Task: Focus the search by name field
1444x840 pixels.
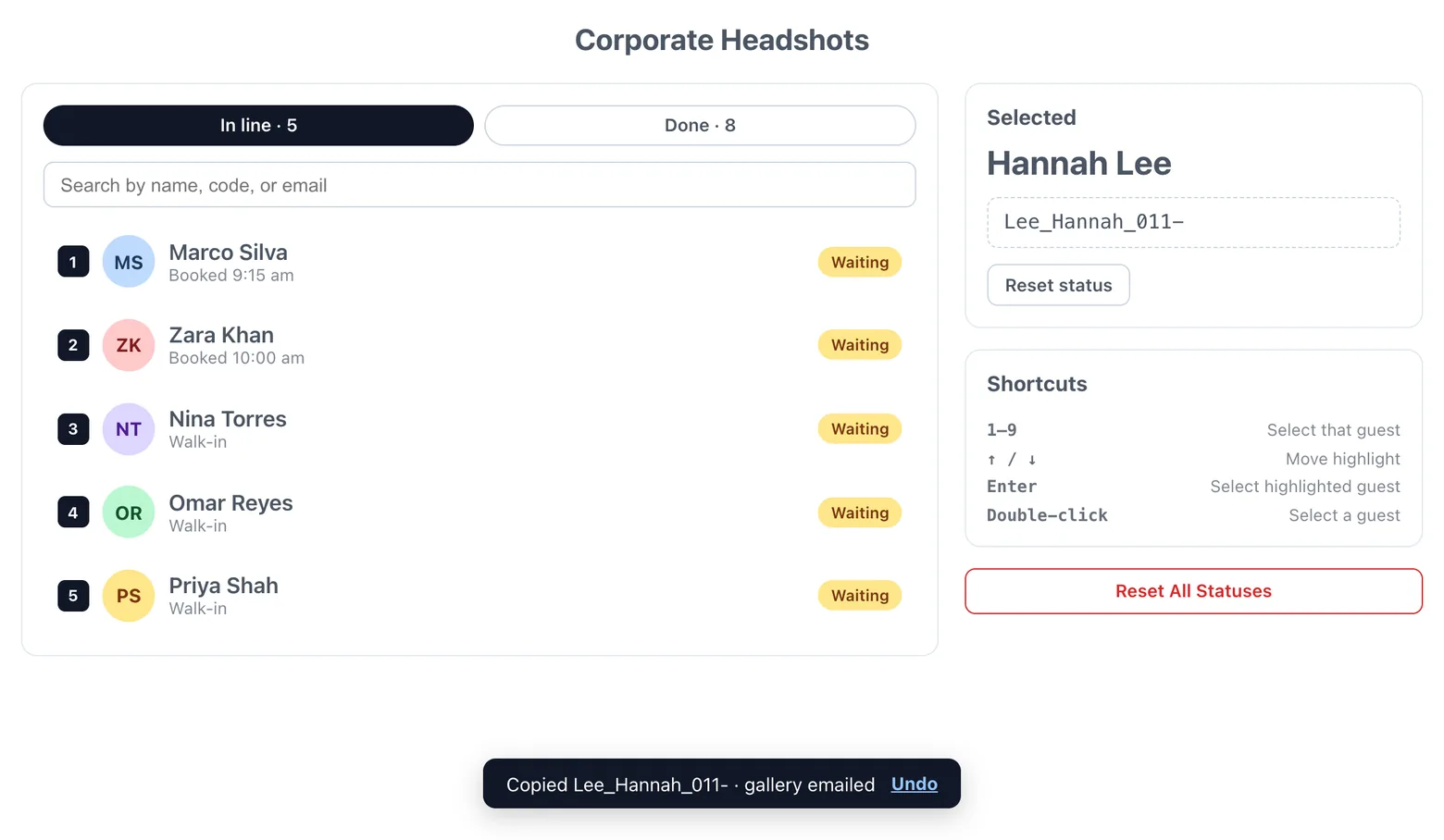Action: pyautogui.click(x=479, y=185)
